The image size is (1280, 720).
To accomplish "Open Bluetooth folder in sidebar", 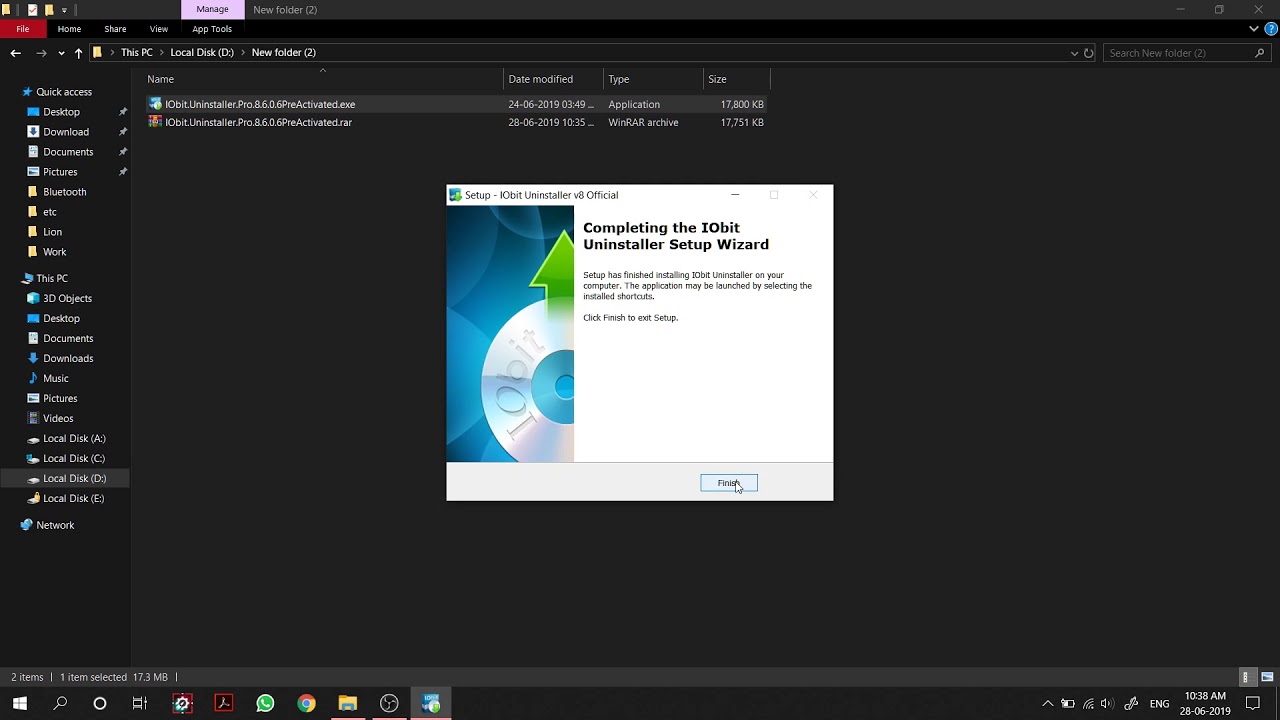I will pyautogui.click(x=64, y=192).
